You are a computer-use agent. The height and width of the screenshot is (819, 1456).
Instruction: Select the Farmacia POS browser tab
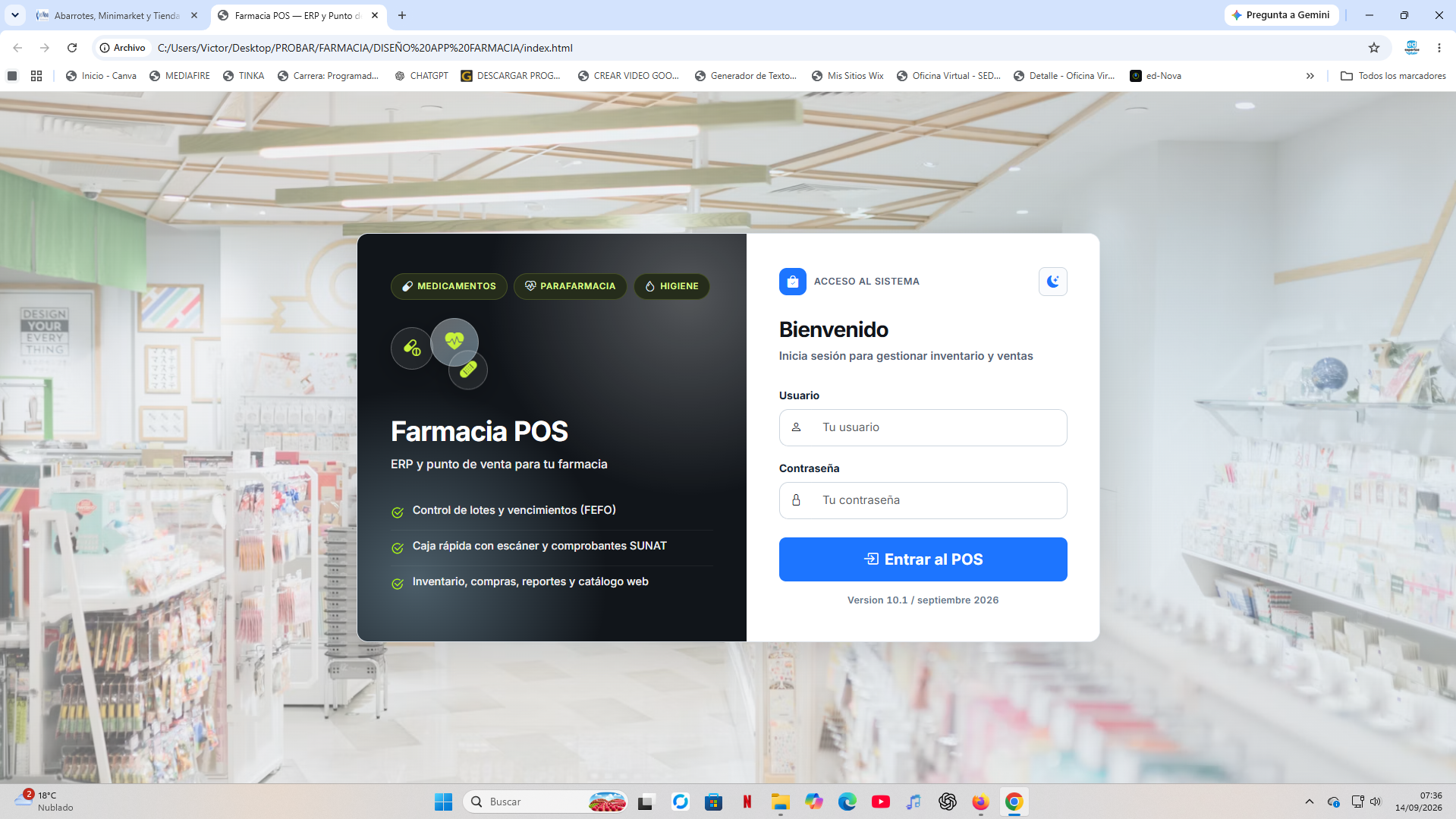tap(297, 15)
